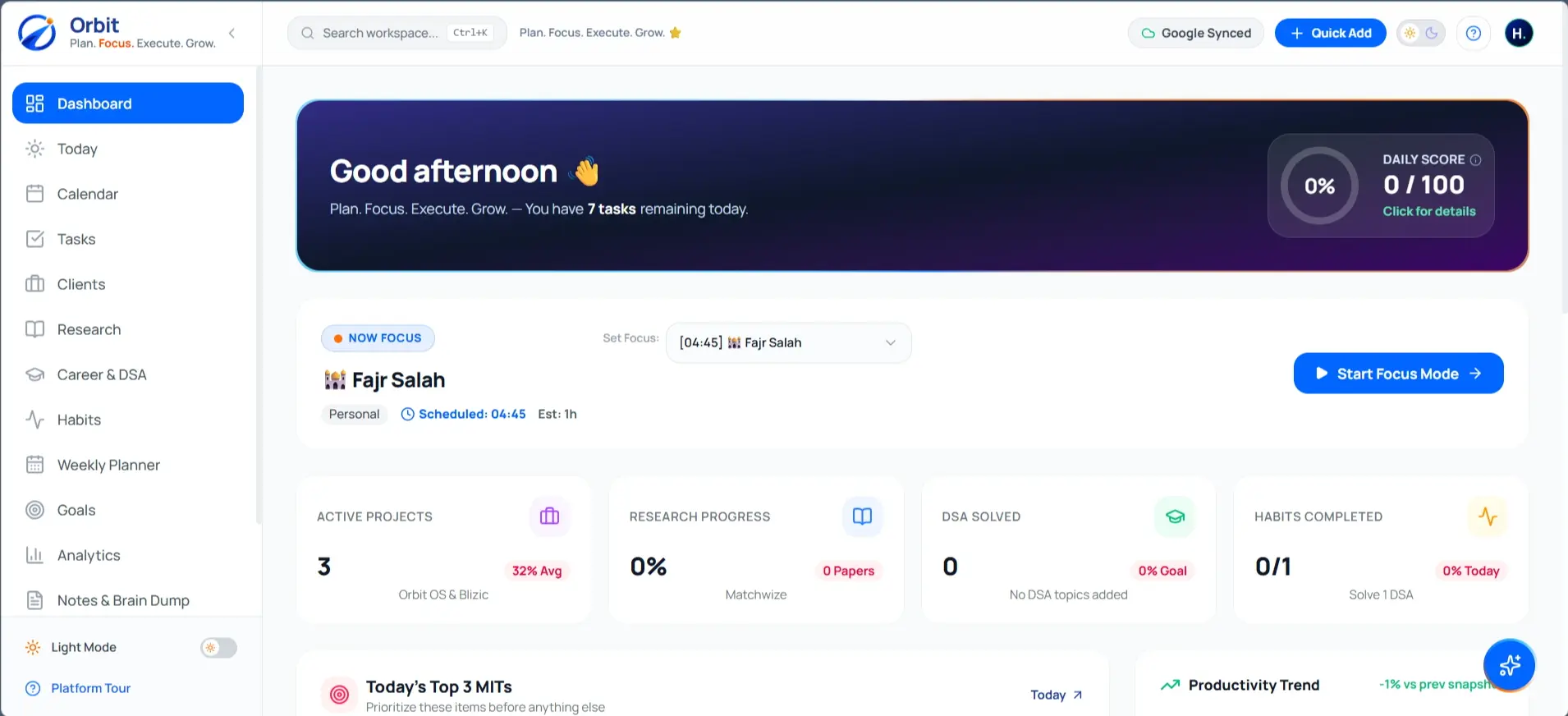This screenshot has width=1568, height=716.
Task: Click the 0% Goal badge
Action: [1162, 571]
